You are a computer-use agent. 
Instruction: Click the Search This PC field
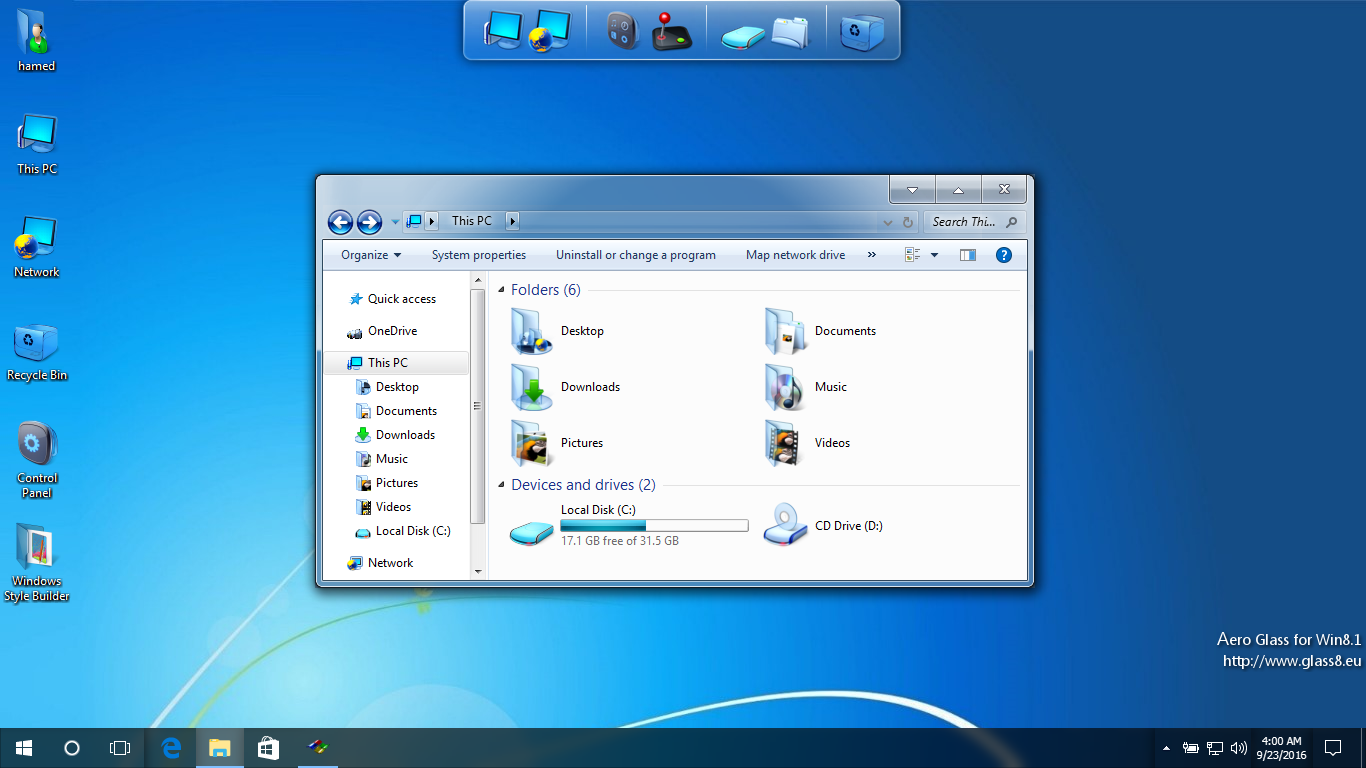pos(965,222)
